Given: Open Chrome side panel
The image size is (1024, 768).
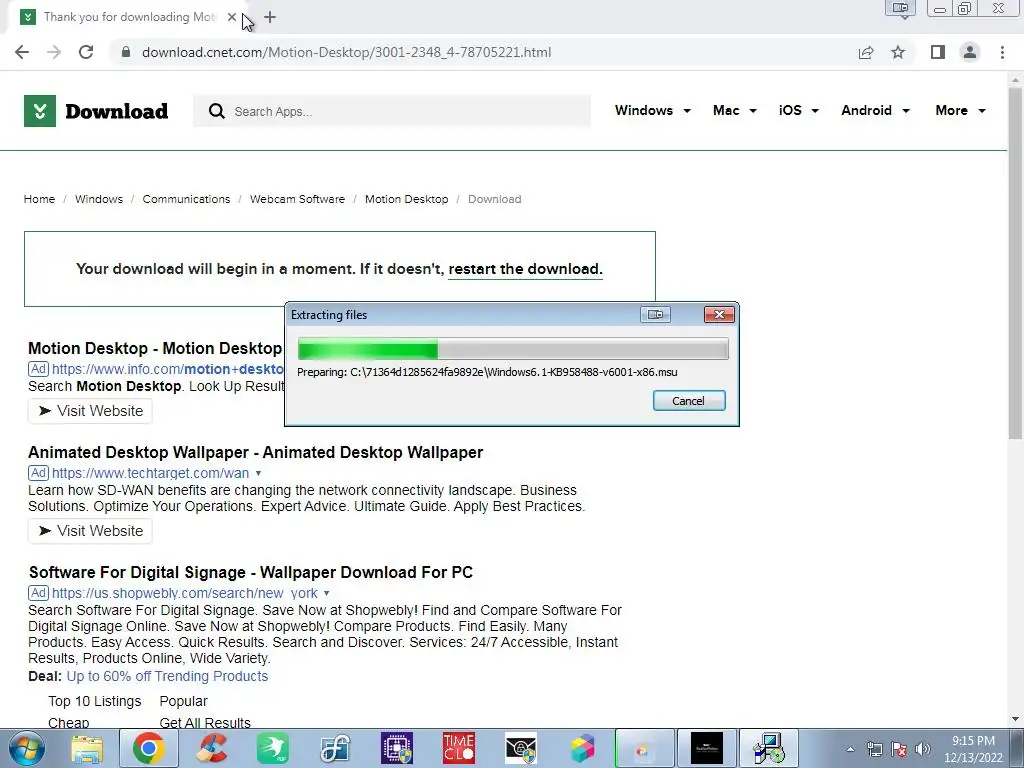Looking at the screenshot, I should point(938,52).
